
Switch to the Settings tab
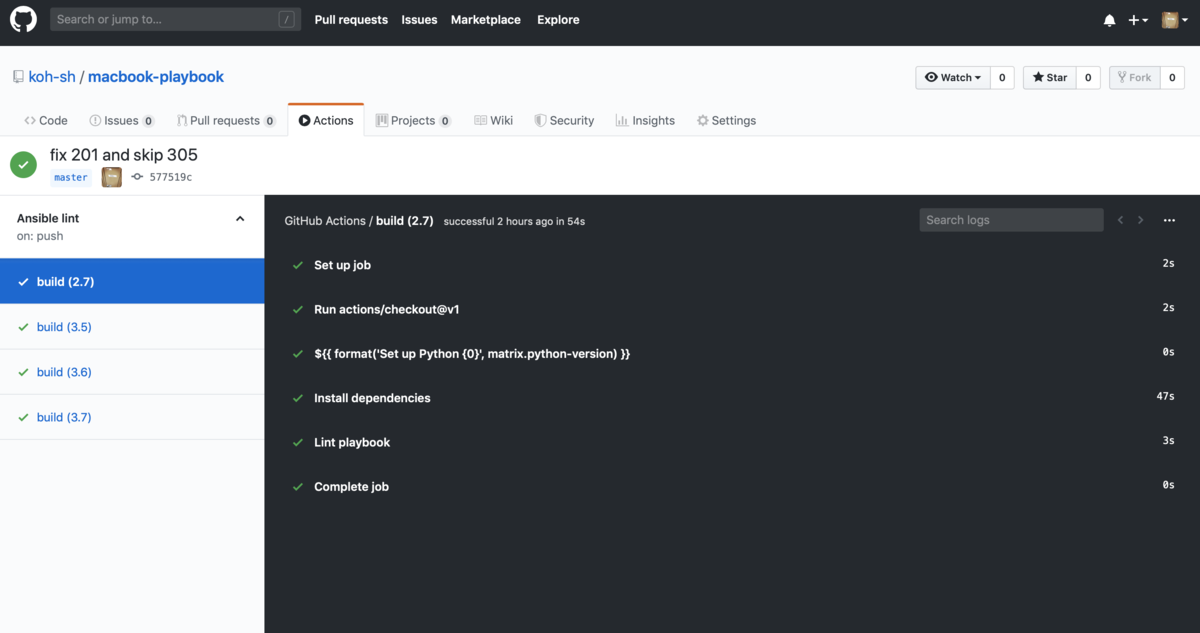pos(726,120)
